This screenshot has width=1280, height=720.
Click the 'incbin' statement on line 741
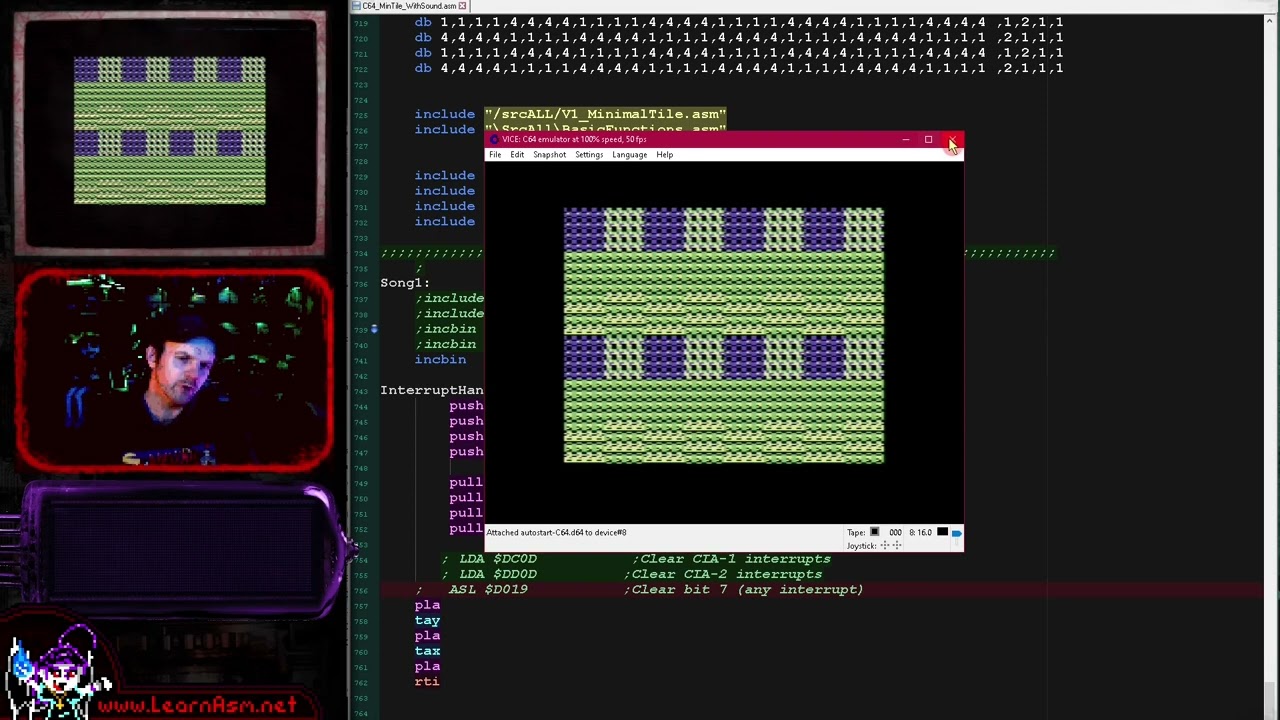pos(440,360)
